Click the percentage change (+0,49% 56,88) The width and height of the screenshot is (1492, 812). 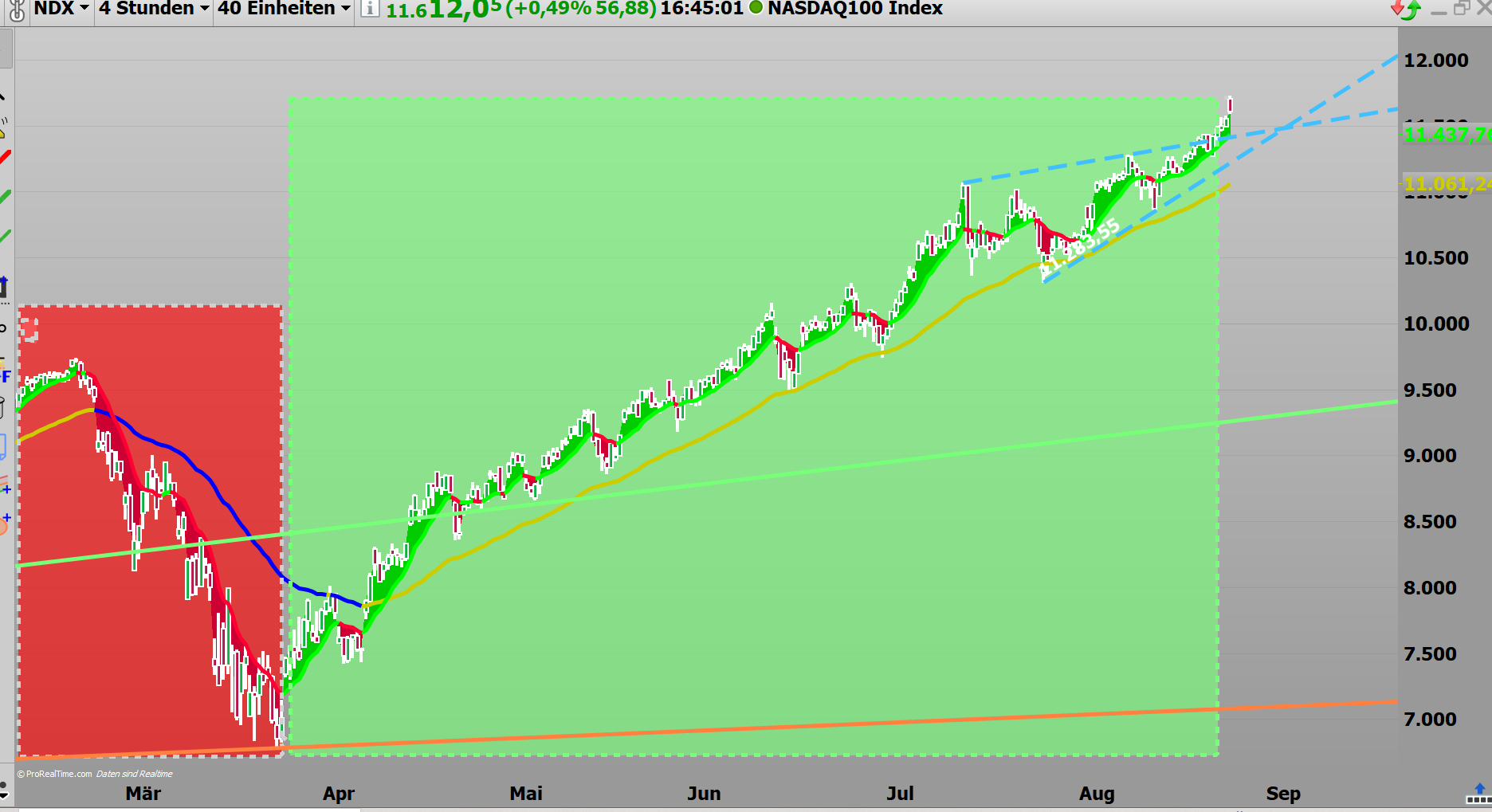(x=581, y=9)
